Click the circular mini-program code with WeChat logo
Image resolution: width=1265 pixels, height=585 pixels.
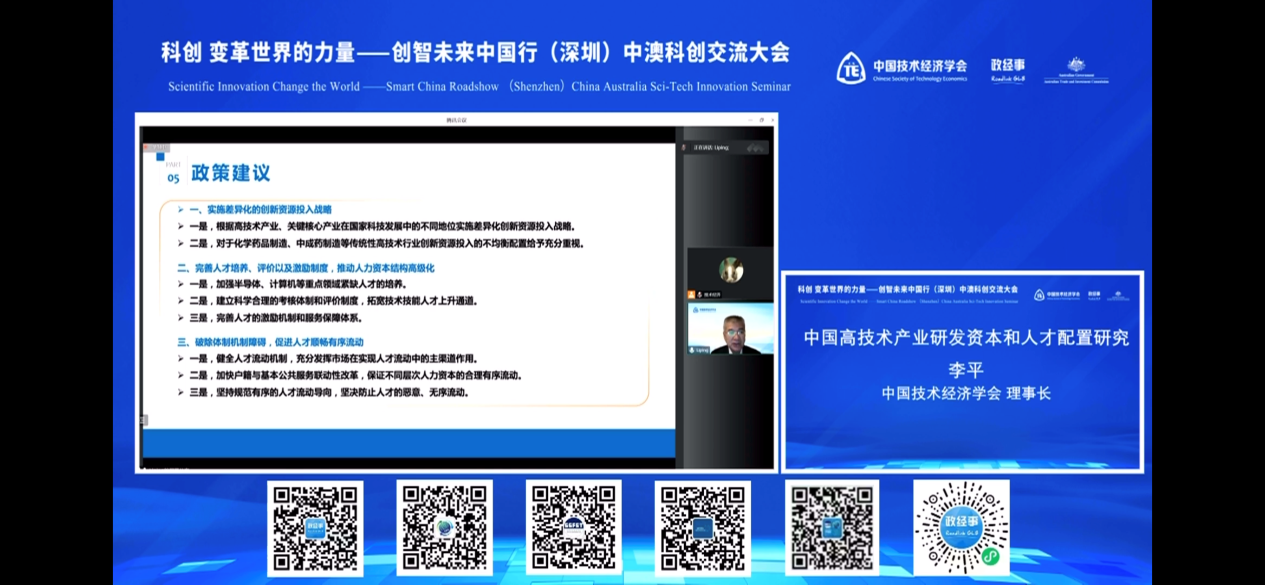tap(961, 527)
